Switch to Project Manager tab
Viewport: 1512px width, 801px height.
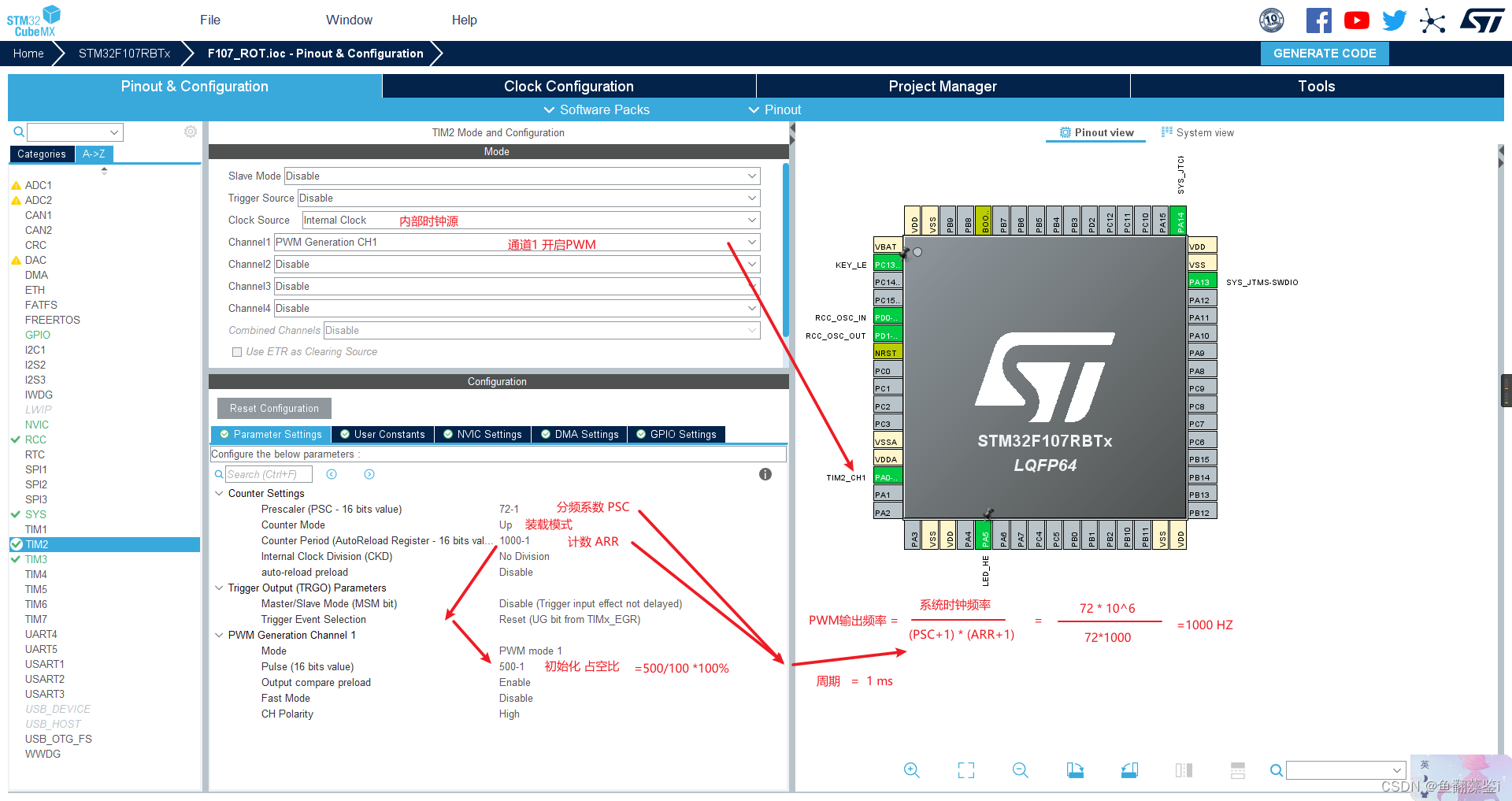(x=943, y=86)
